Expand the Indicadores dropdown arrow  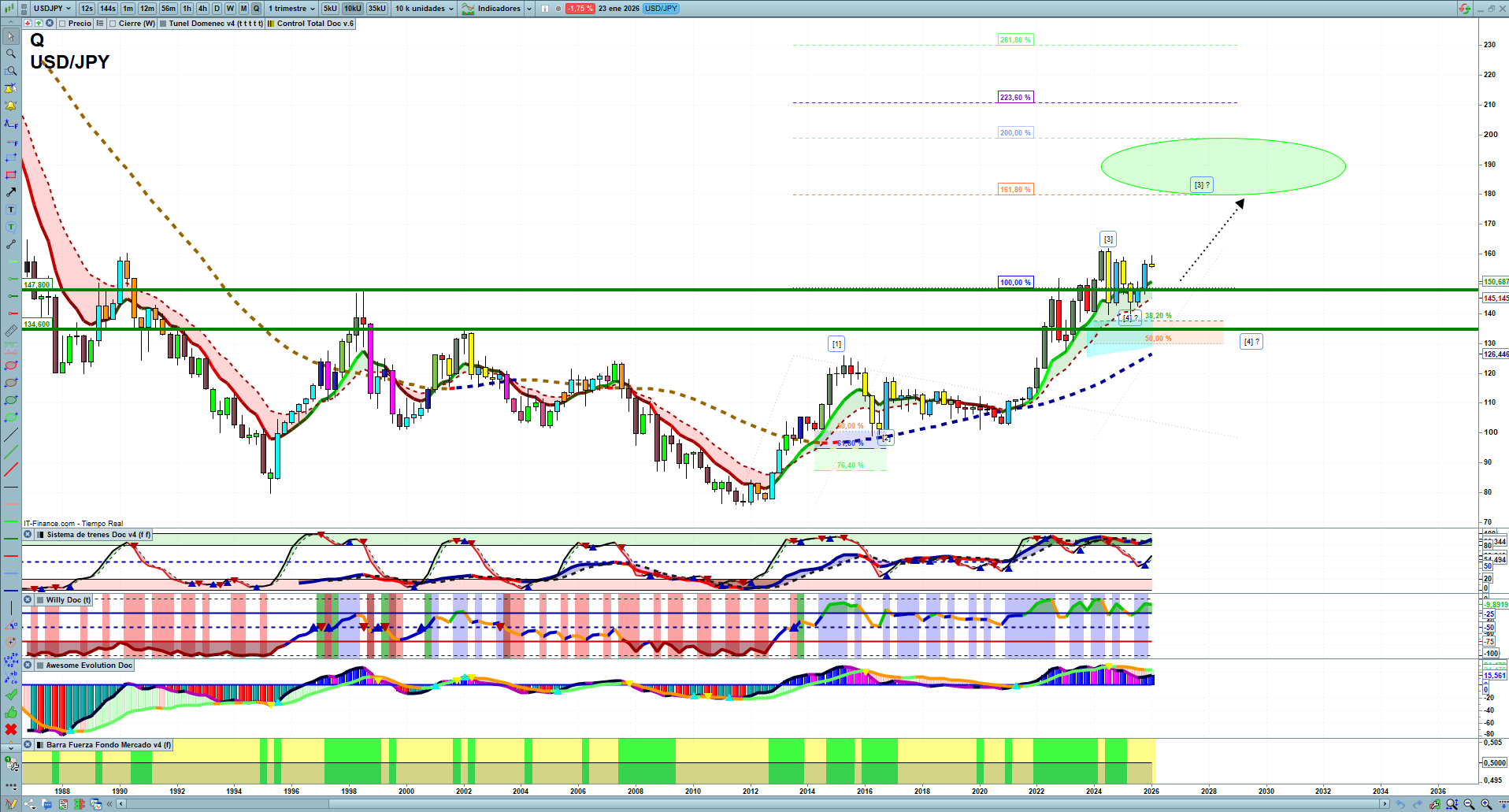(528, 9)
